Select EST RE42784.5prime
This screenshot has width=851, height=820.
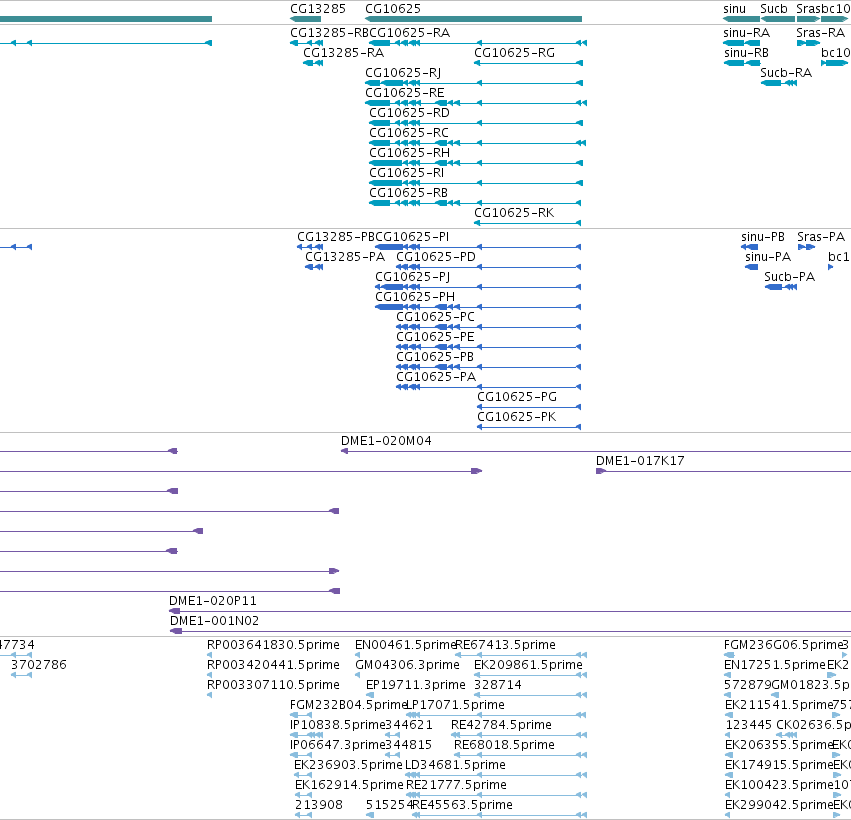click(x=501, y=726)
